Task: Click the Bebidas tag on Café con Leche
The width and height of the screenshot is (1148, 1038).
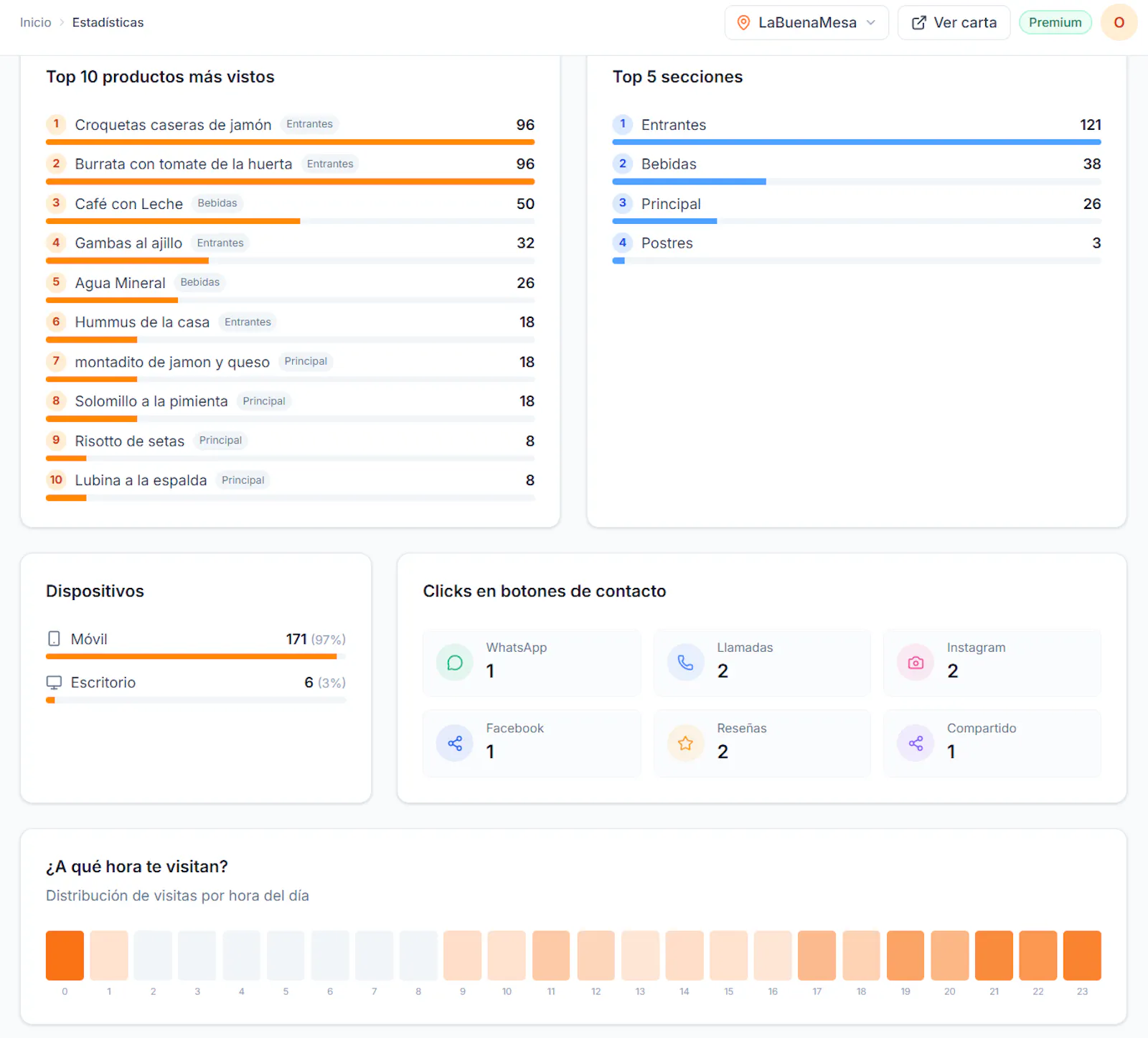Action: click(217, 203)
